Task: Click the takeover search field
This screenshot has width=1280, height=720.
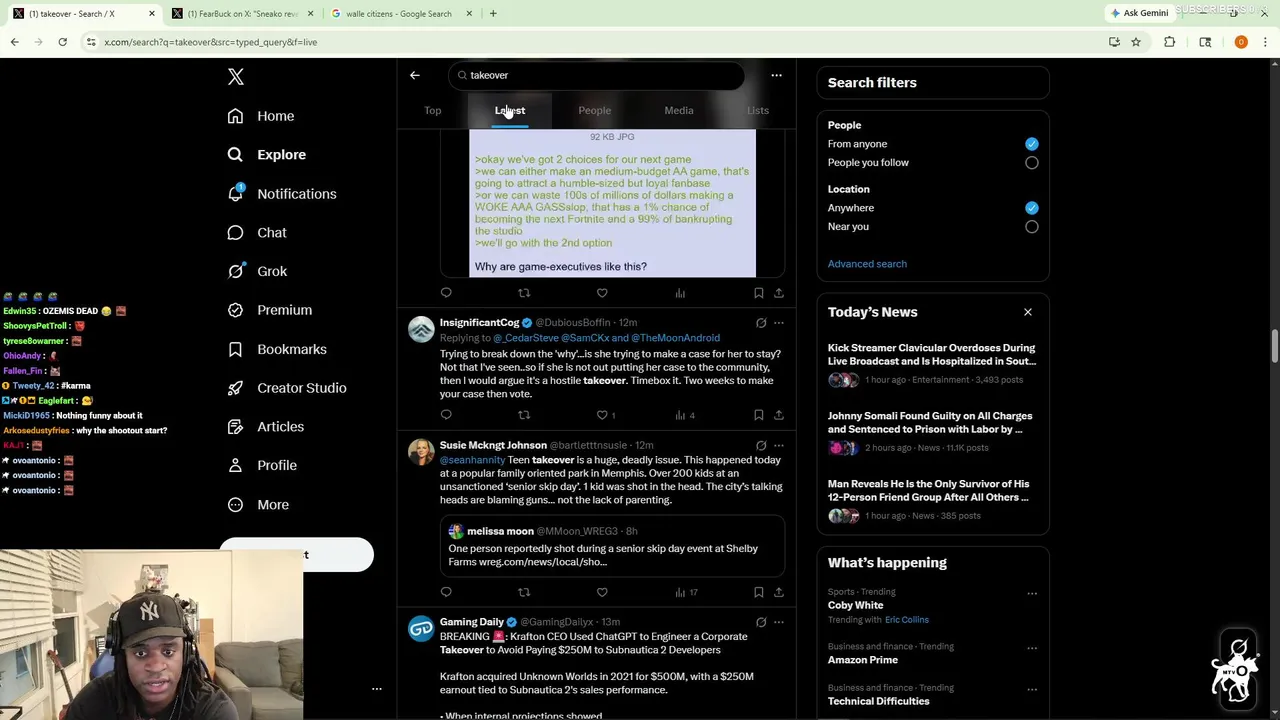Action: coord(596,75)
